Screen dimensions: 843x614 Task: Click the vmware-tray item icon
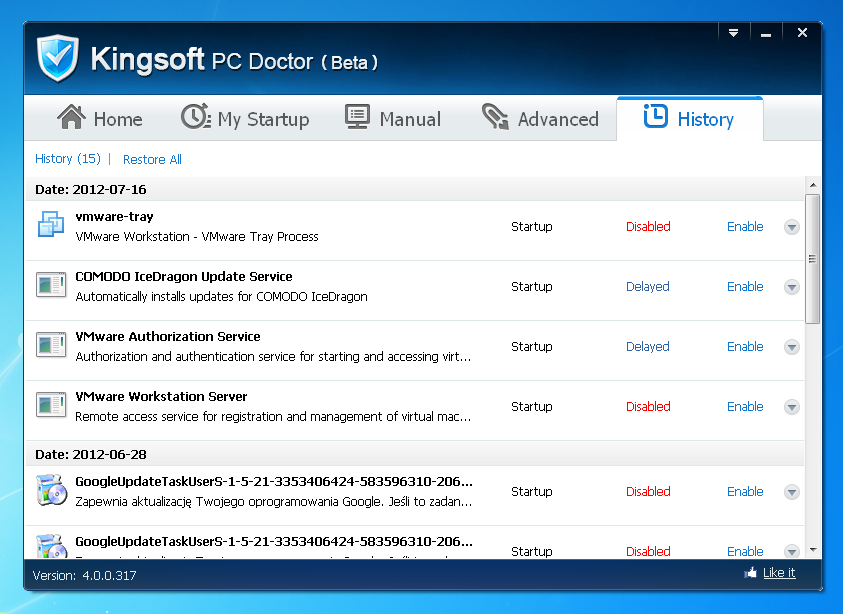click(51, 224)
